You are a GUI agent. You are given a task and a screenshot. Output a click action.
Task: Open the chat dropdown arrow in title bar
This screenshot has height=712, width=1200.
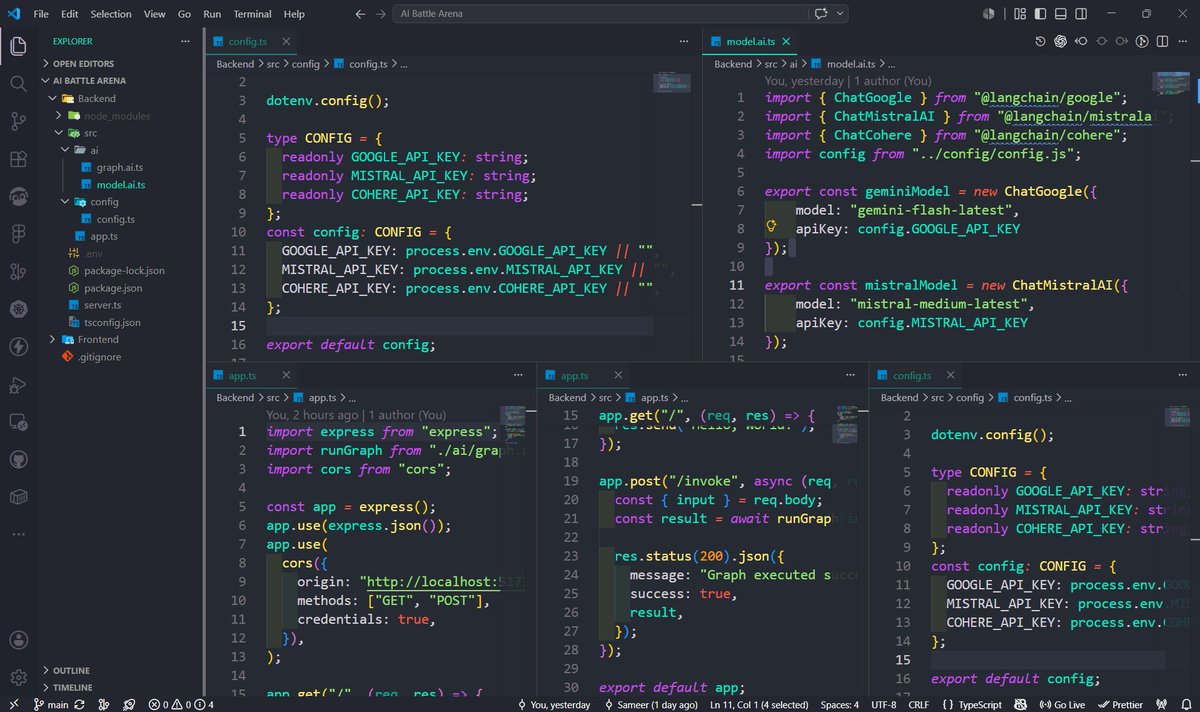tap(841, 14)
